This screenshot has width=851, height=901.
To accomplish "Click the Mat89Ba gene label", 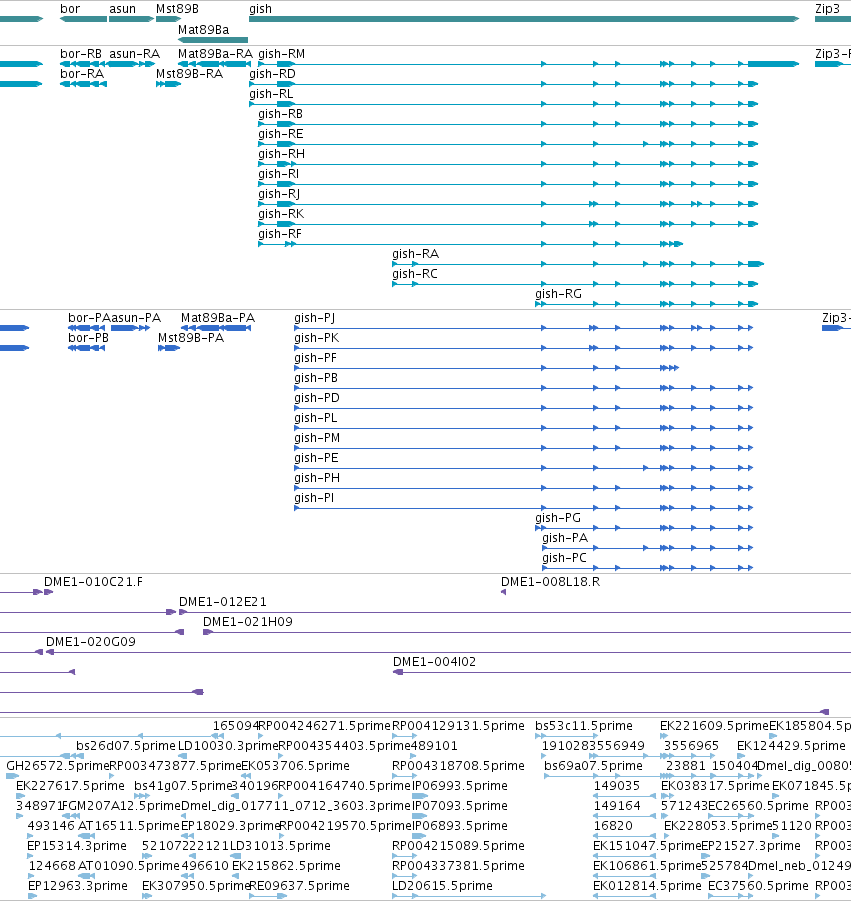I will pyautogui.click(x=203, y=30).
